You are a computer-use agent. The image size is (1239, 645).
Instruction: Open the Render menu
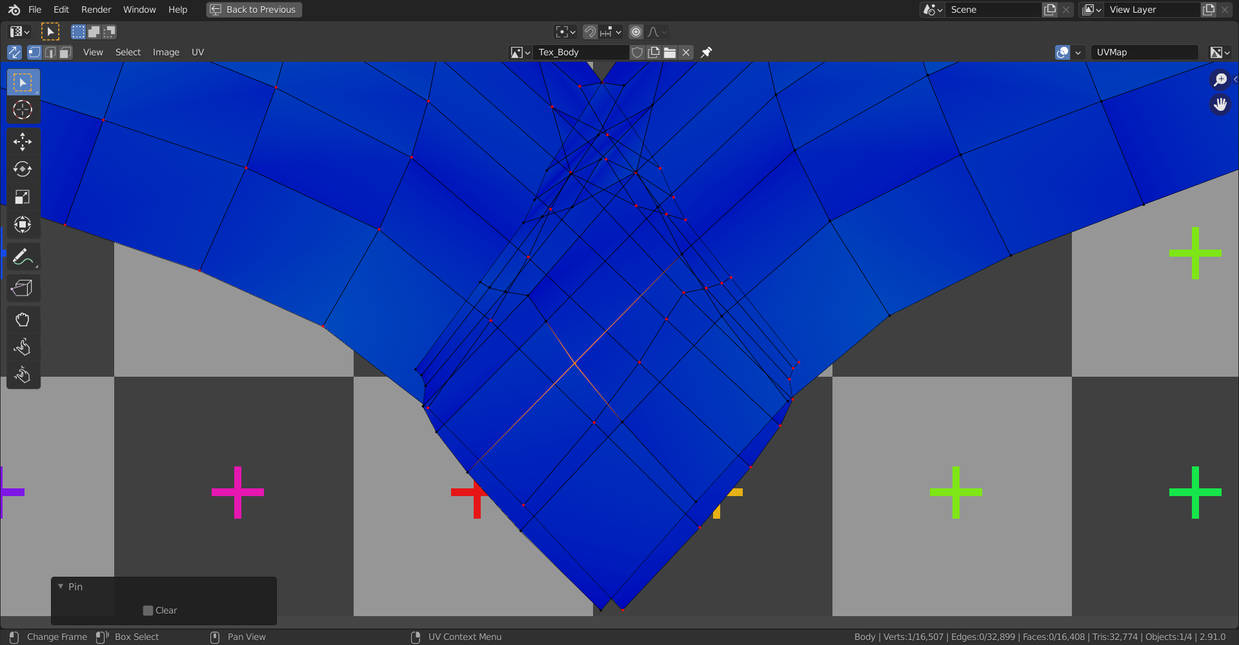(96, 9)
